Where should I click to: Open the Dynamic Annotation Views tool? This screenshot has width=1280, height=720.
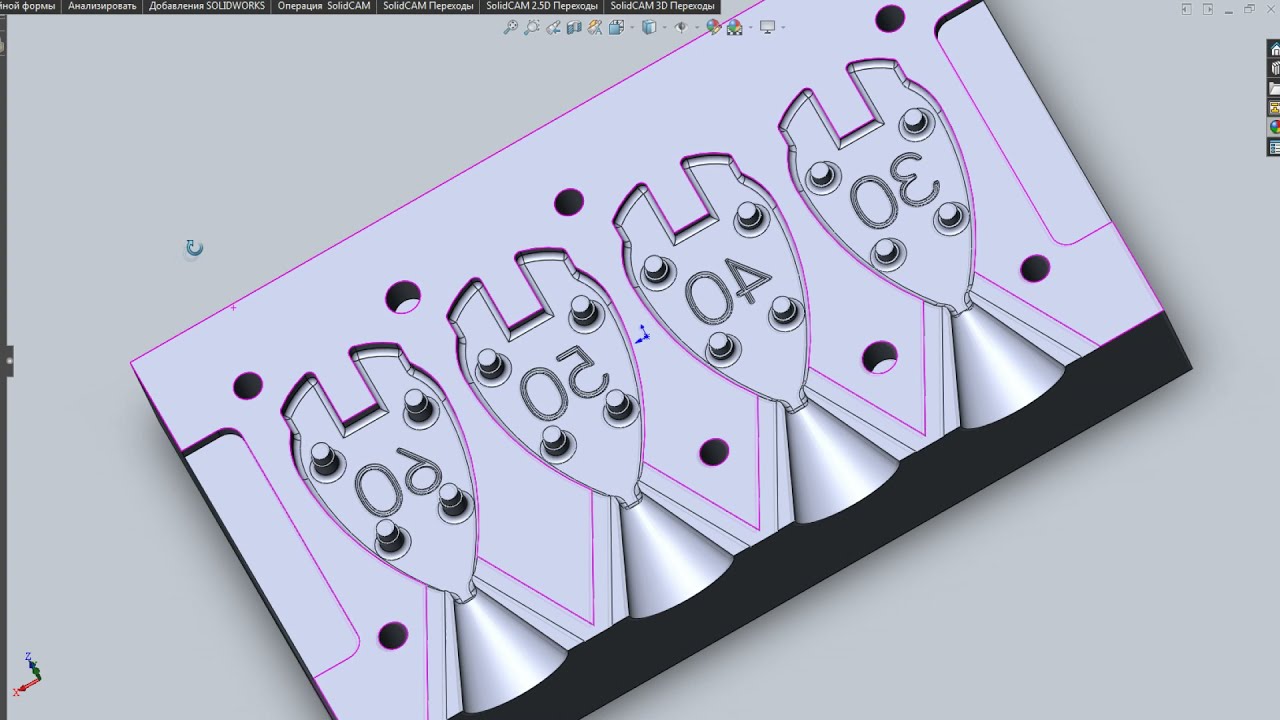596,28
